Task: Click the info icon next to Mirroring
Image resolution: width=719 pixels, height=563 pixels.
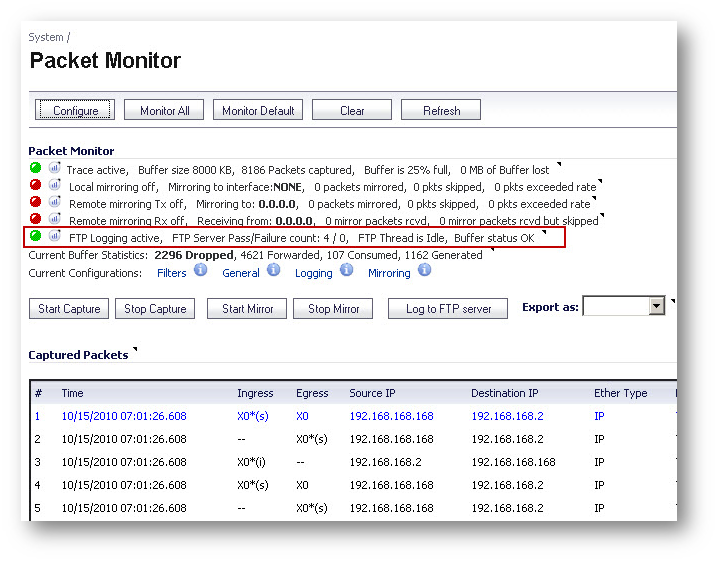Action: (x=425, y=271)
